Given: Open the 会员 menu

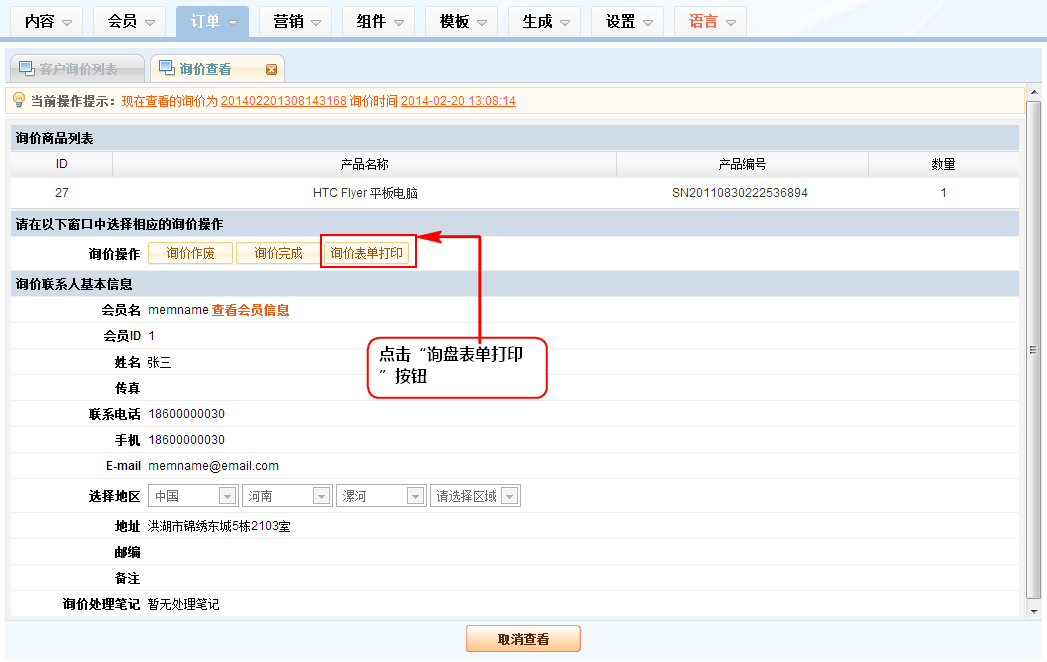Looking at the screenshot, I should (x=133, y=22).
